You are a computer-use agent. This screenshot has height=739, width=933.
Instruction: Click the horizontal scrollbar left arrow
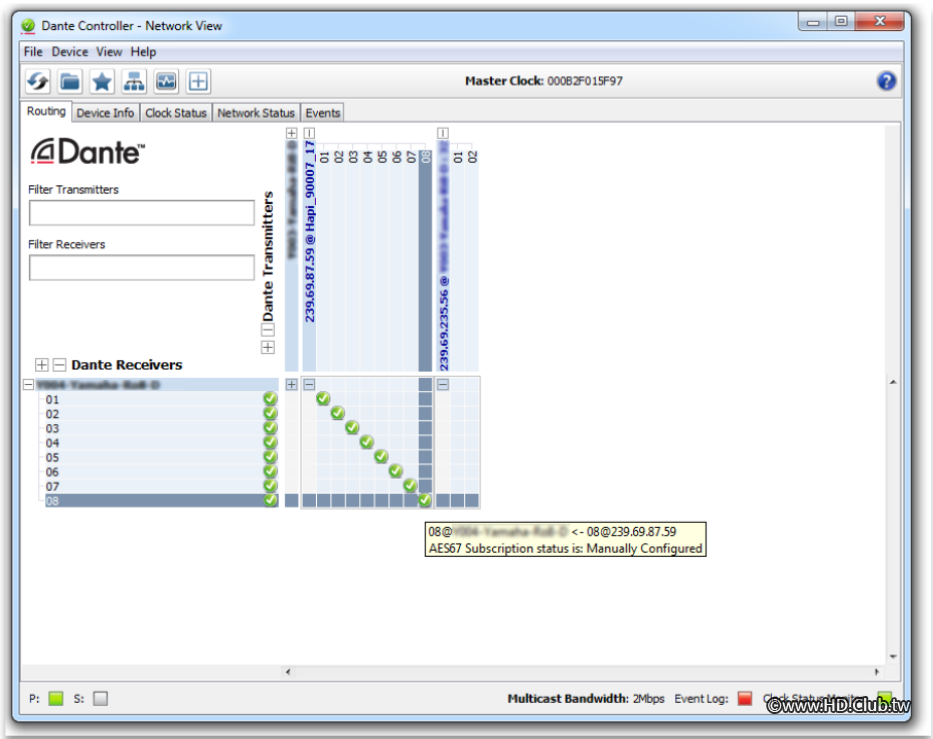(x=288, y=672)
